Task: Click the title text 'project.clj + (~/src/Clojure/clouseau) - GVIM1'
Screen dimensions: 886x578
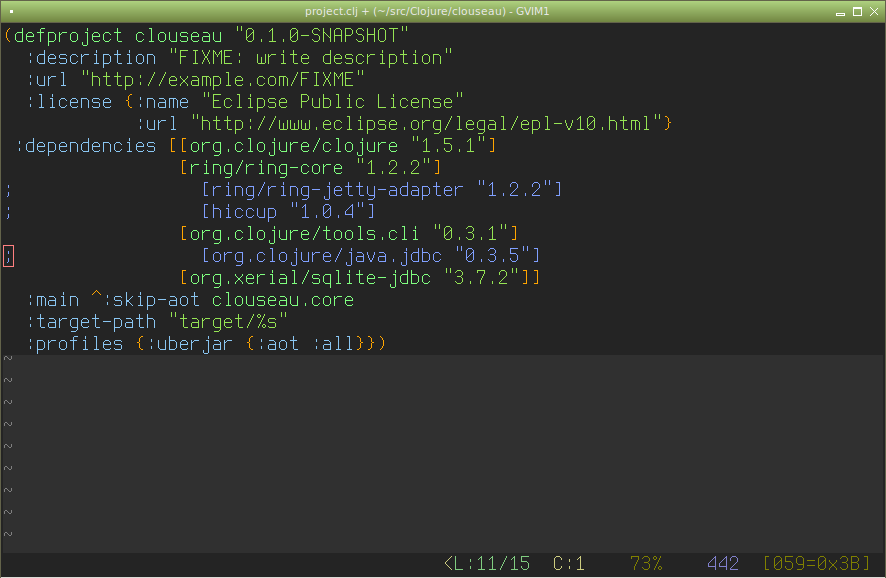Action: tap(427, 11)
